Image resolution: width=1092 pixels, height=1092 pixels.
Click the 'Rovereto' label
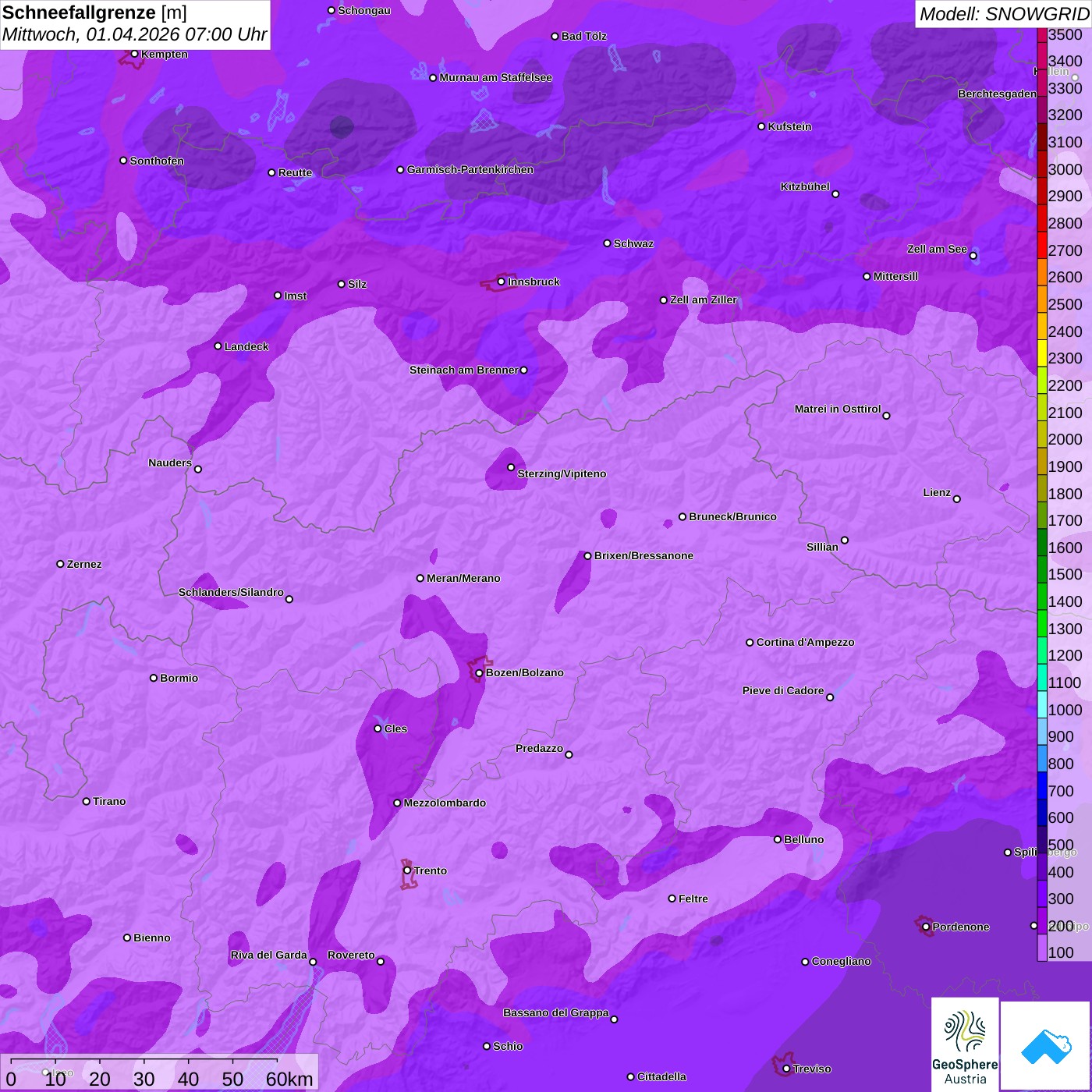(x=351, y=955)
